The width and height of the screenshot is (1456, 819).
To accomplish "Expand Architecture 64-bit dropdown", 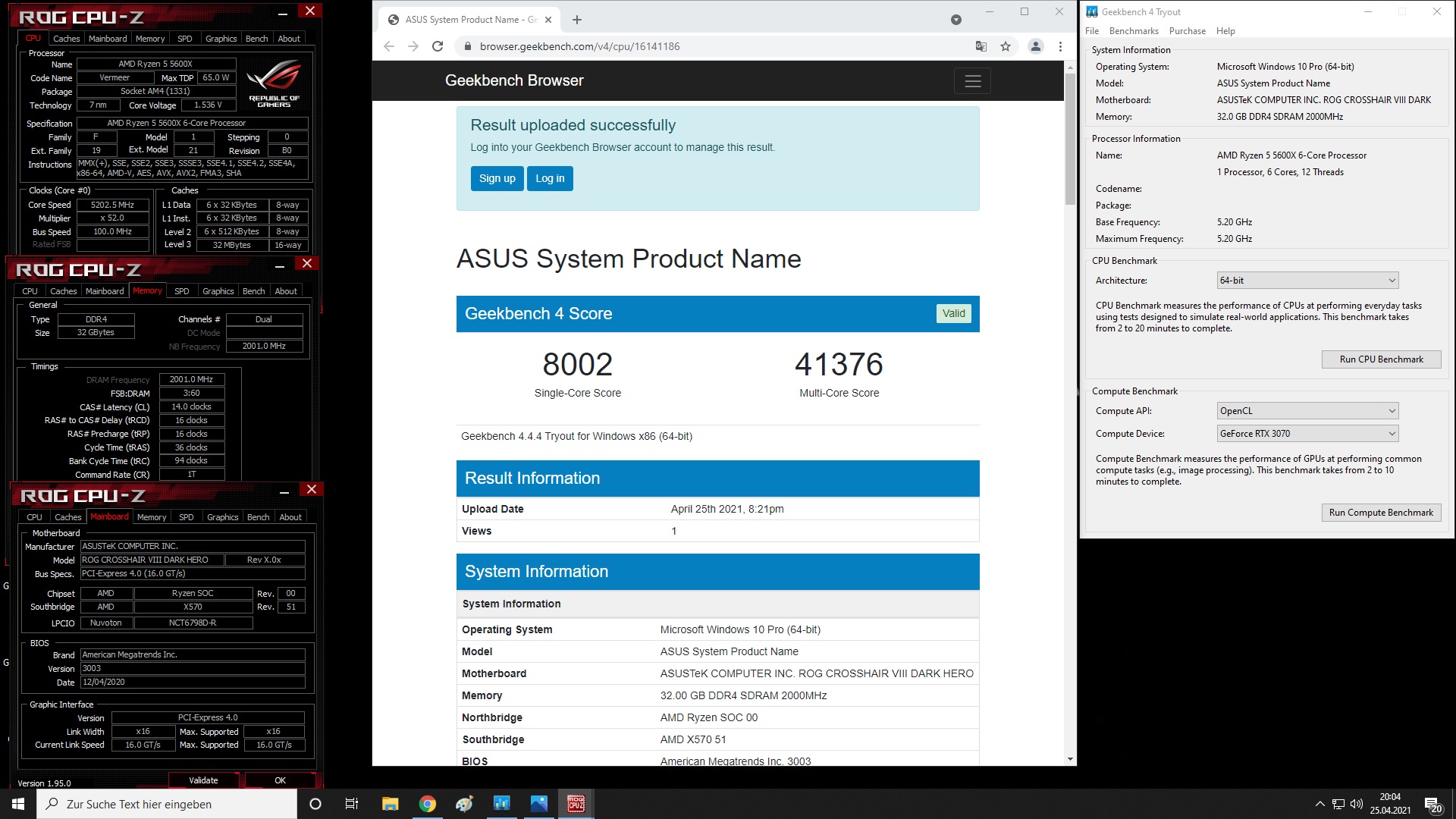I will click(1307, 281).
